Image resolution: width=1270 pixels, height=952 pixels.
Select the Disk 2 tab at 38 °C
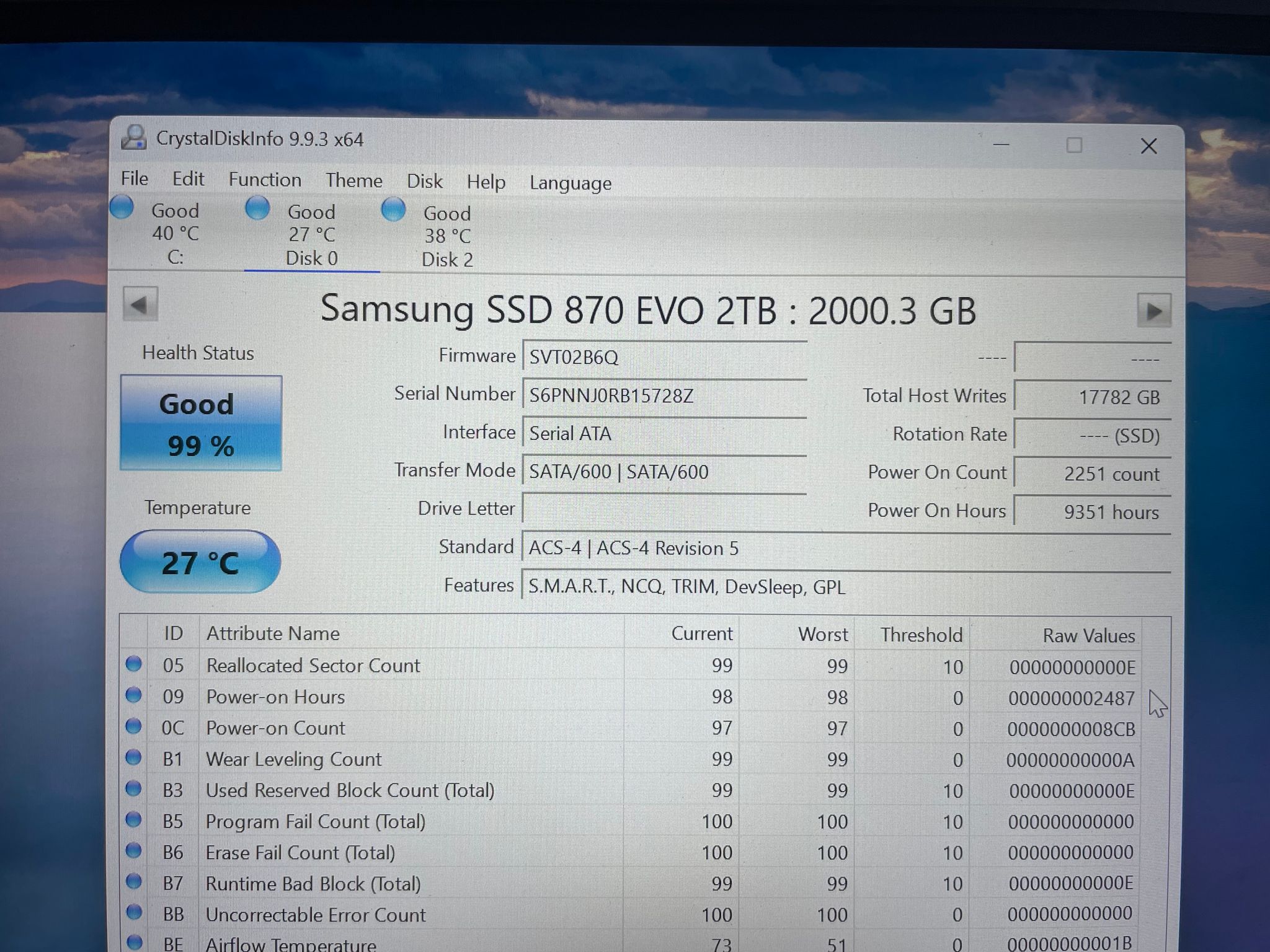(x=447, y=236)
